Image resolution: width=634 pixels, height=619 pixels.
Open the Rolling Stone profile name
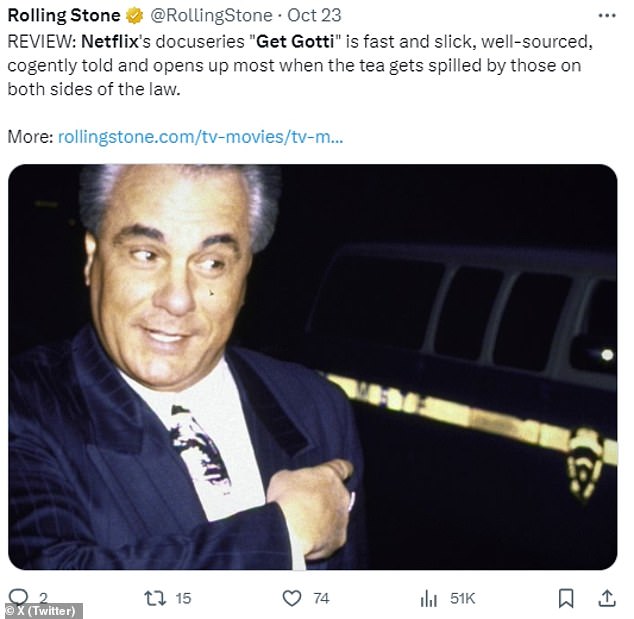pos(64,16)
